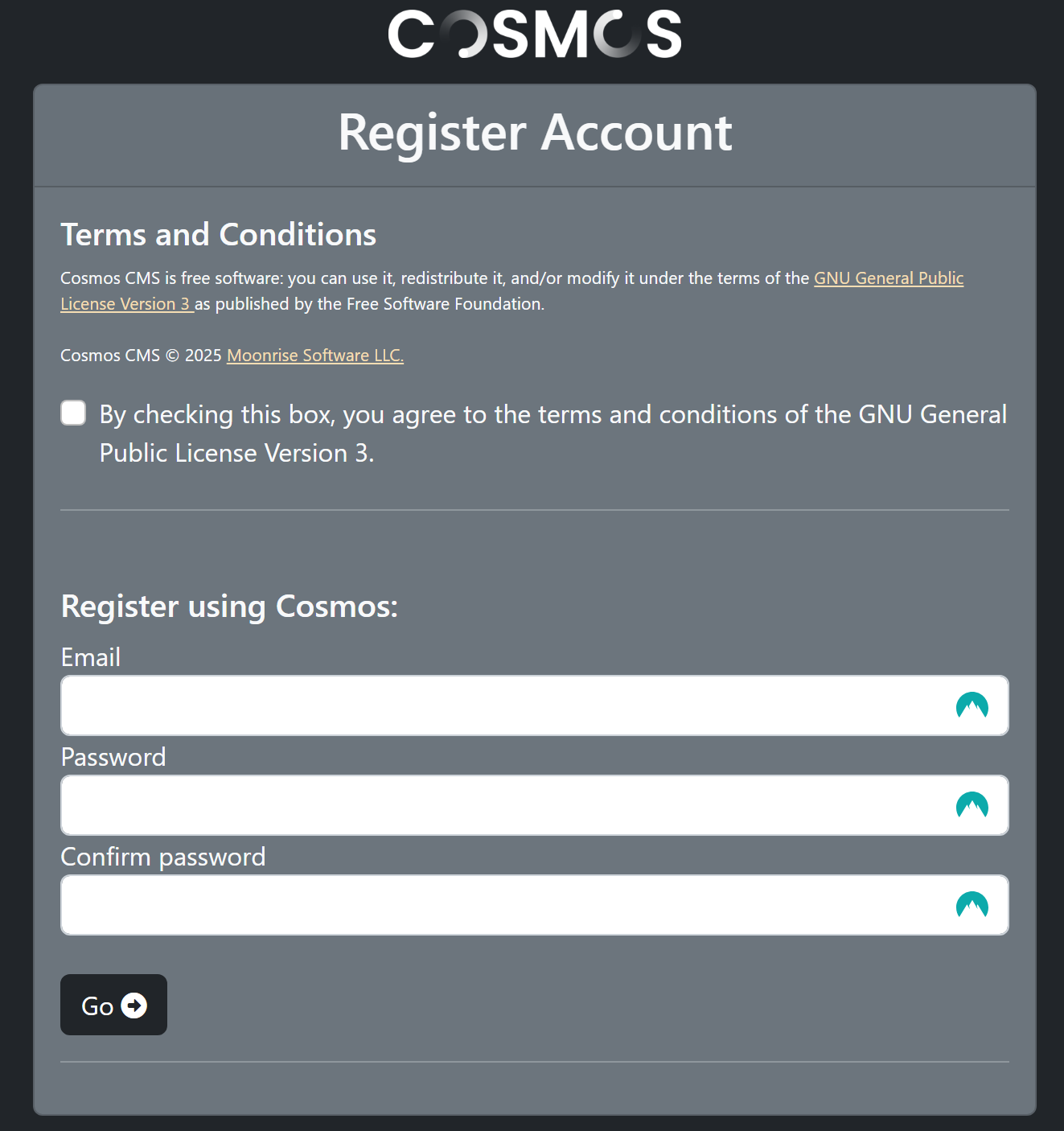Open the Moonrise Software LLC link
The height and width of the screenshot is (1131, 1064).
click(315, 356)
